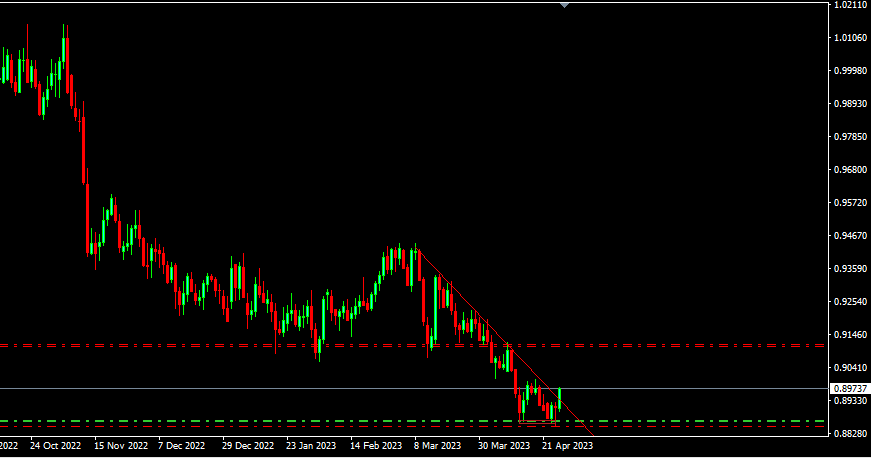Screen dimensions: 871x458
Task: Click the 0.96800 price scale label
Action: (850, 170)
